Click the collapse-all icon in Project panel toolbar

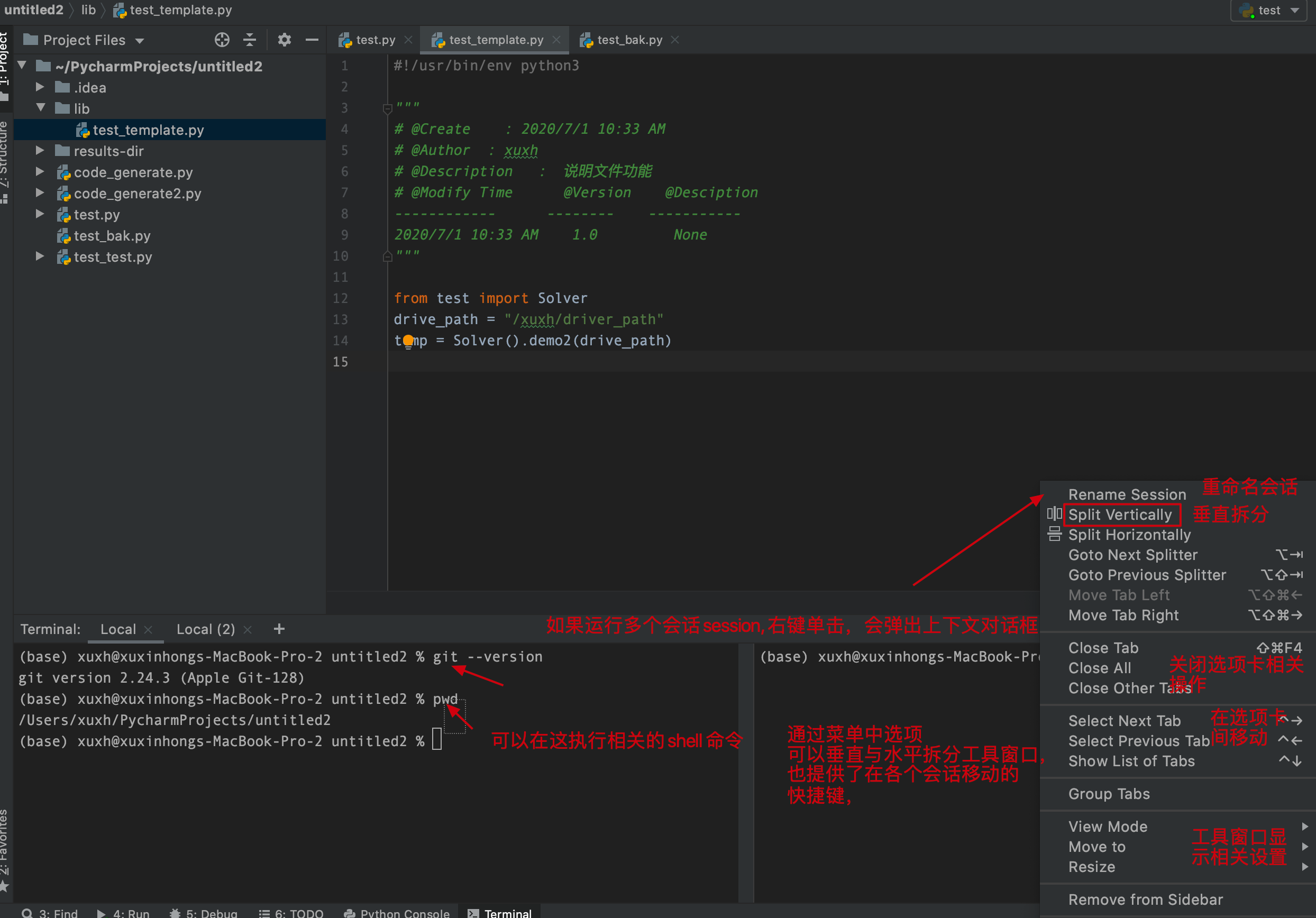[x=250, y=40]
